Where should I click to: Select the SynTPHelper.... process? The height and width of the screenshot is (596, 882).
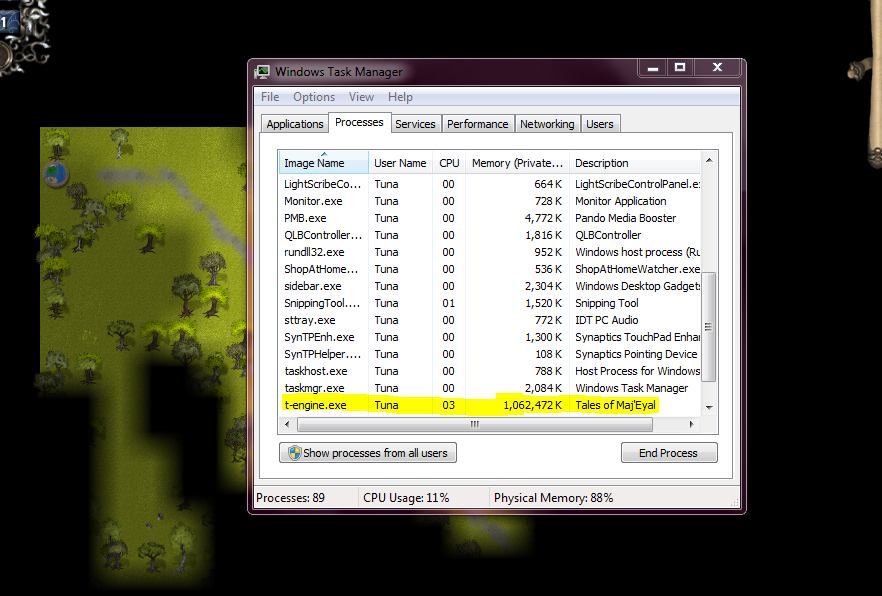[490, 354]
